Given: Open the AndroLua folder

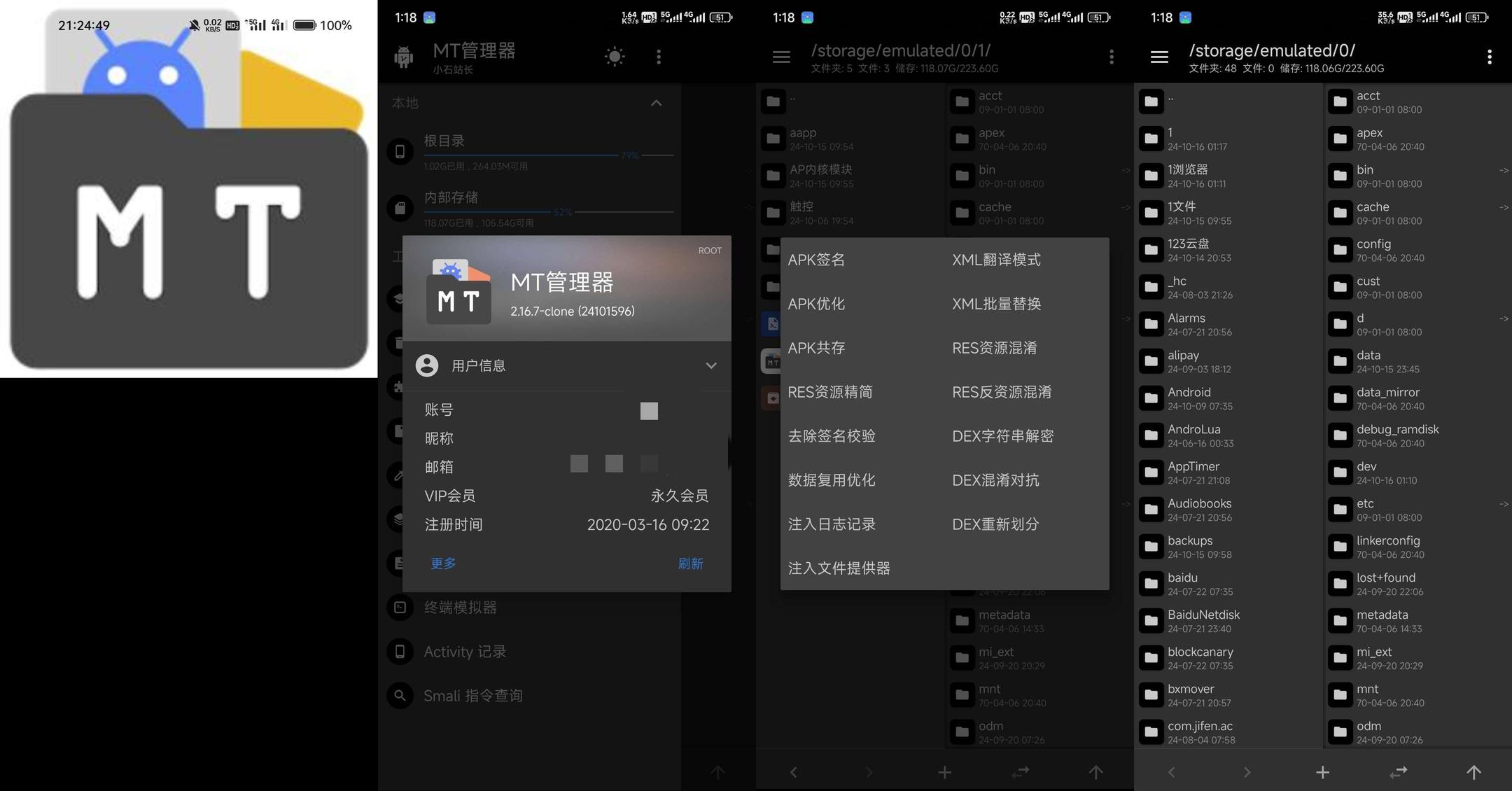Looking at the screenshot, I should point(1228,435).
